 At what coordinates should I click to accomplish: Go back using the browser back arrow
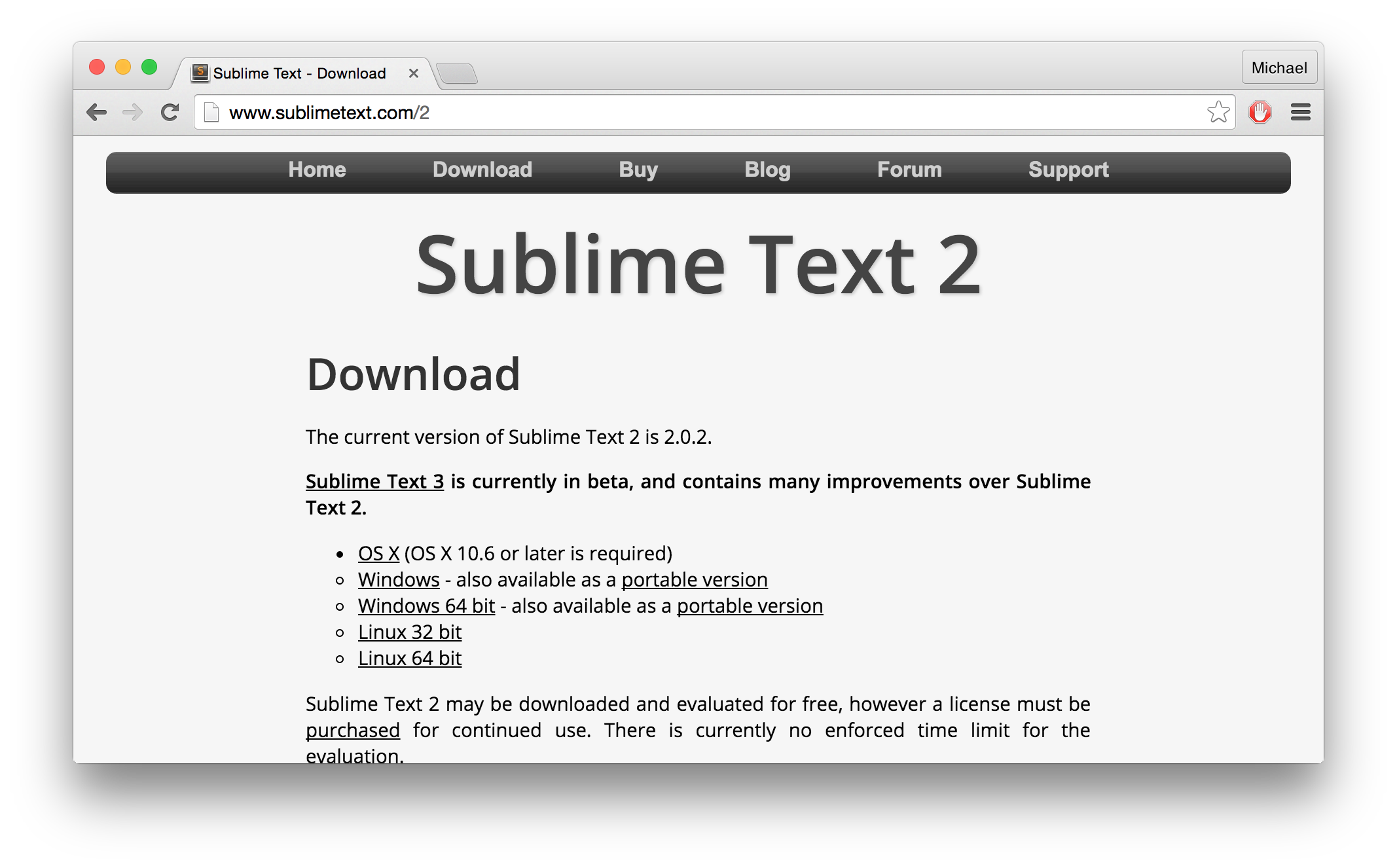[x=96, y=113]
